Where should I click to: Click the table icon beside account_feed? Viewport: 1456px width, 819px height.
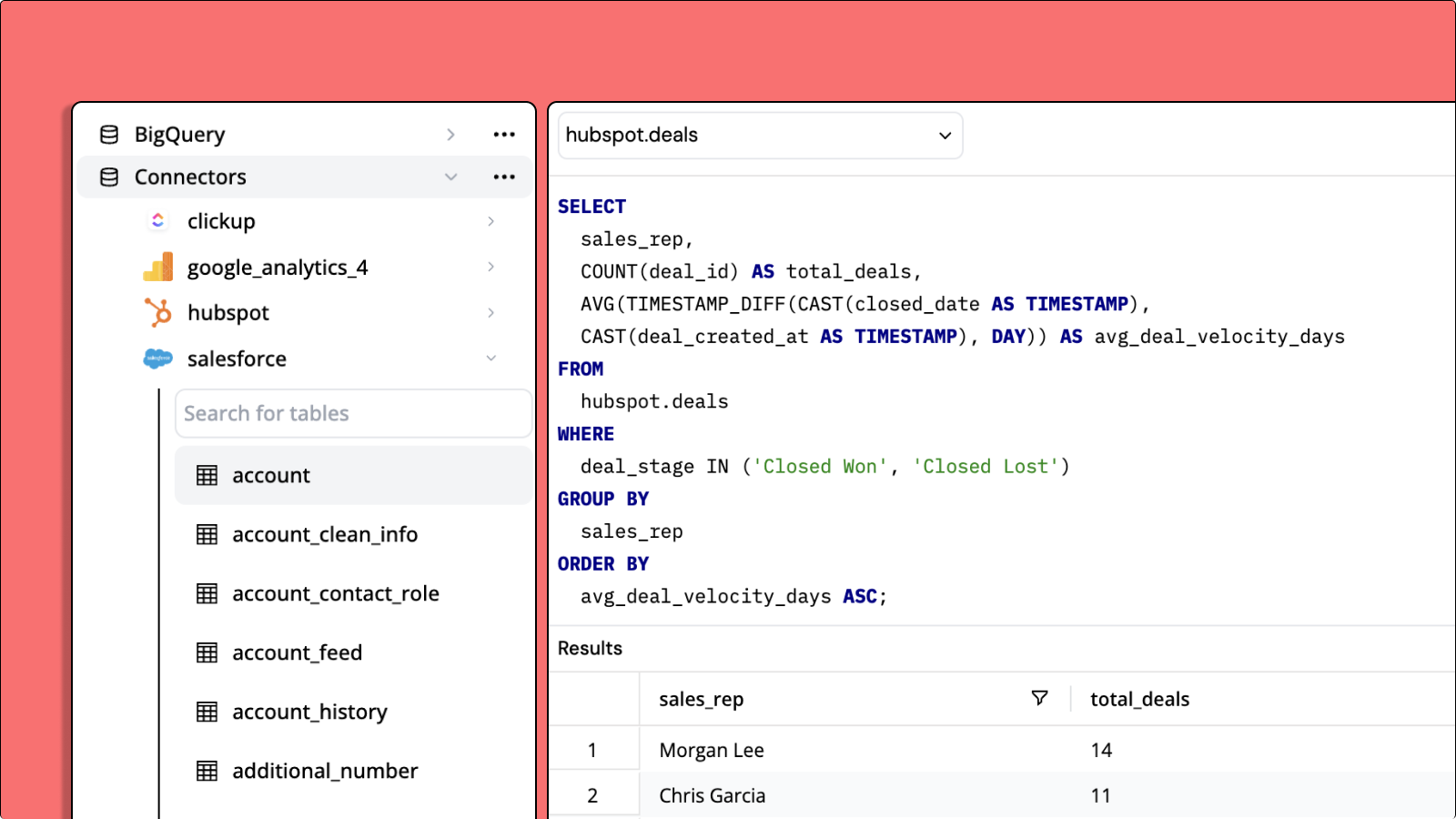point(207,652)
